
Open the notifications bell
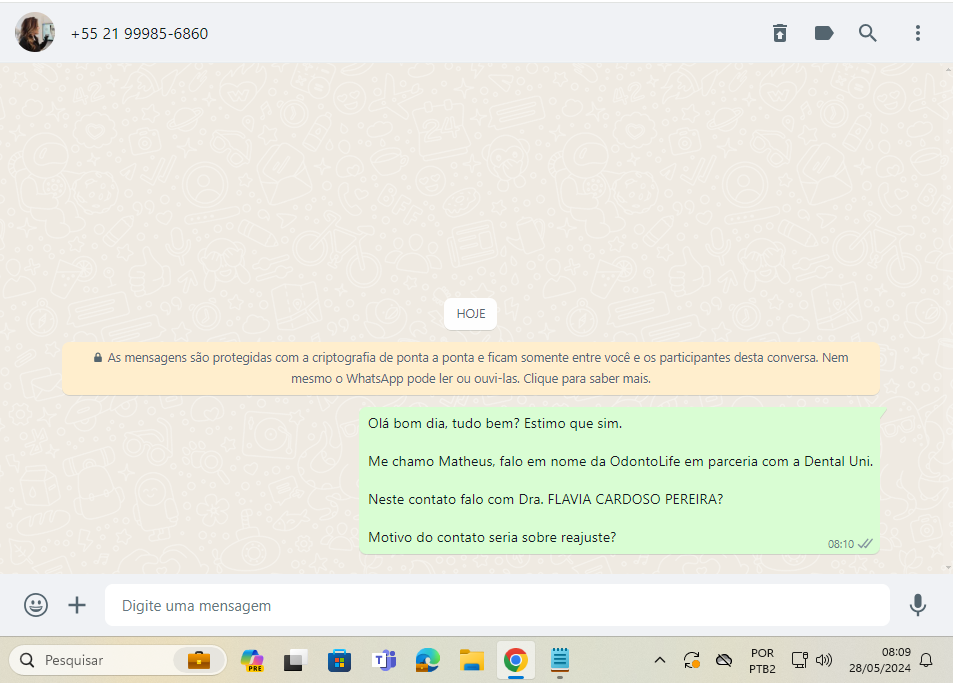point(926,660)
